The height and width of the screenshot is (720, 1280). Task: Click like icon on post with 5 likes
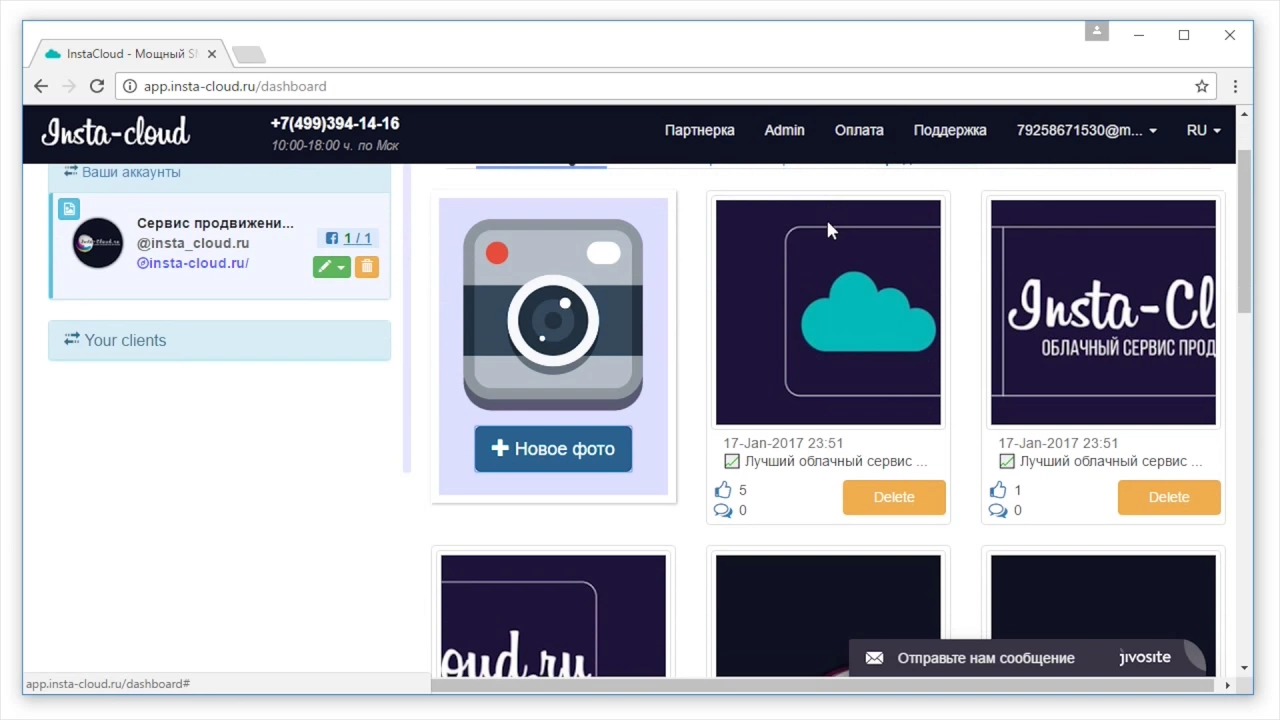pyautogui.click(x=723, y=490)
